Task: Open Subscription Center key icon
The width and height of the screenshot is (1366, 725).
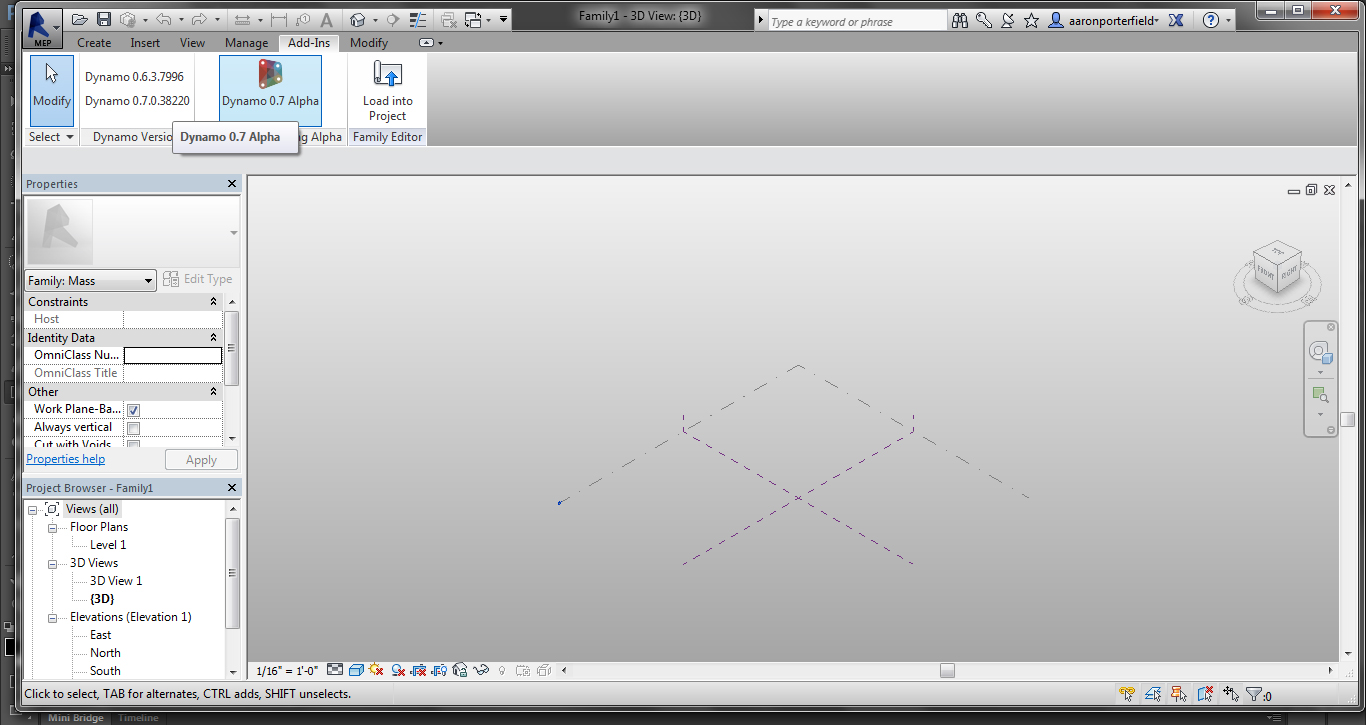Action: (x=984, y=20)
